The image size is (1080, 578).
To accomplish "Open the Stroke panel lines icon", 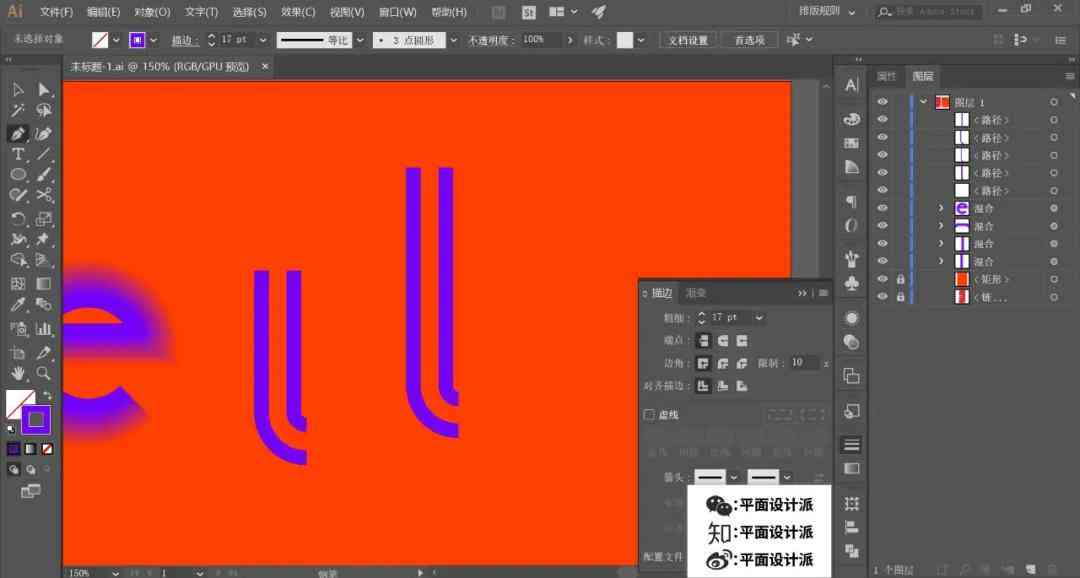I will pos(851,444).
